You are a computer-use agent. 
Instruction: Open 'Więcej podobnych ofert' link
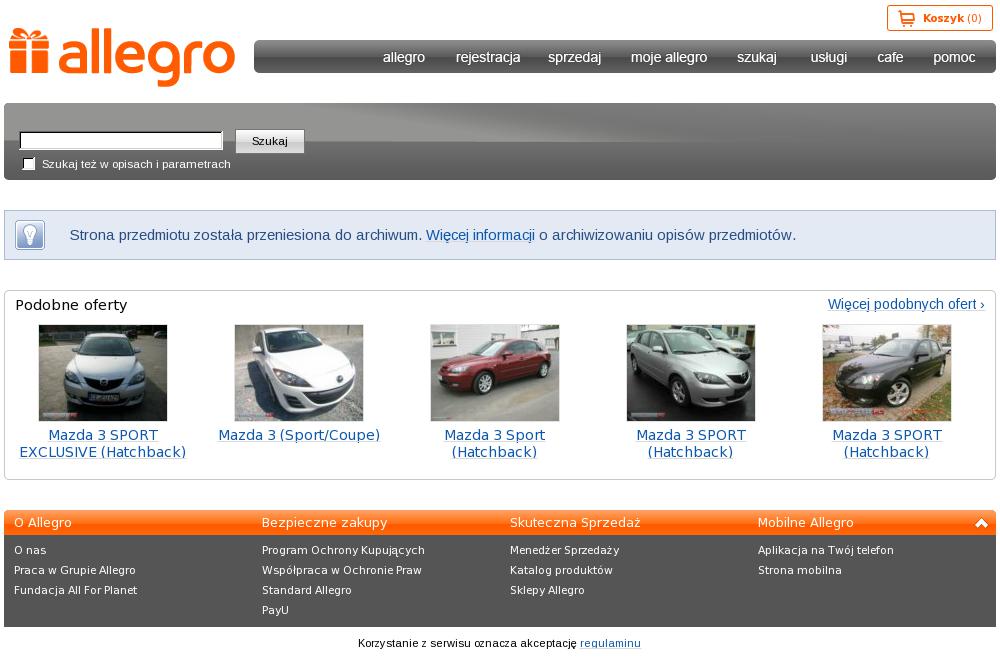pos(906,304)
